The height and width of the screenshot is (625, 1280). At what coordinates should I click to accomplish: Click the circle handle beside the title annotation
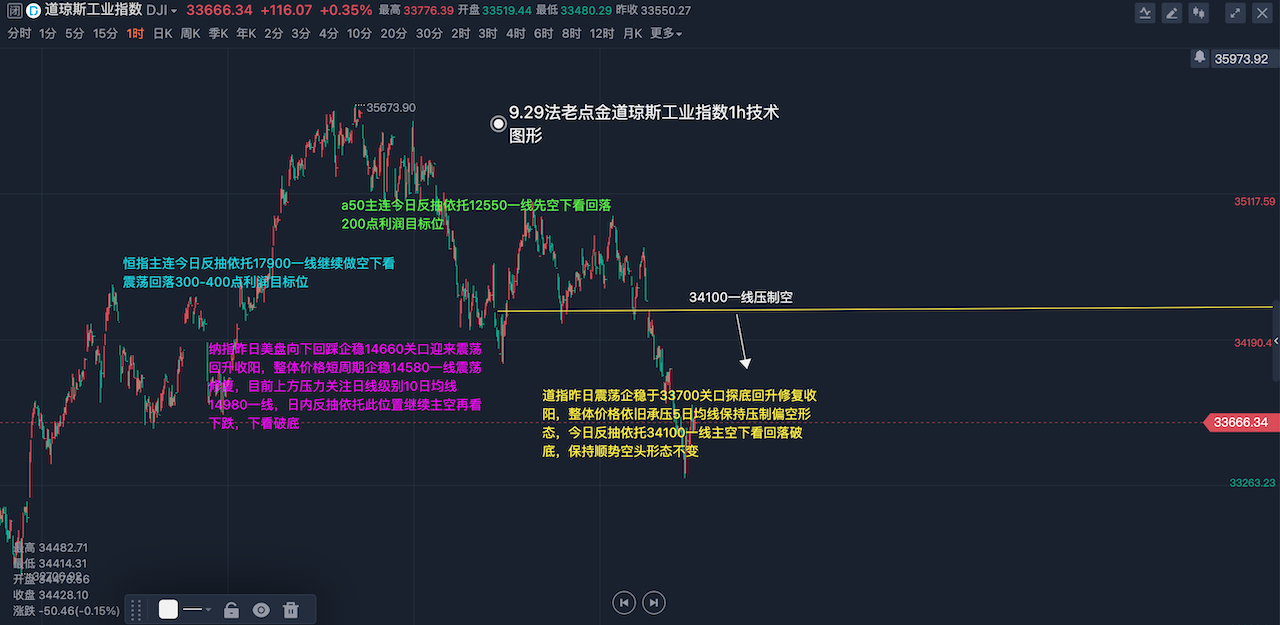click(x=498, y=124)
